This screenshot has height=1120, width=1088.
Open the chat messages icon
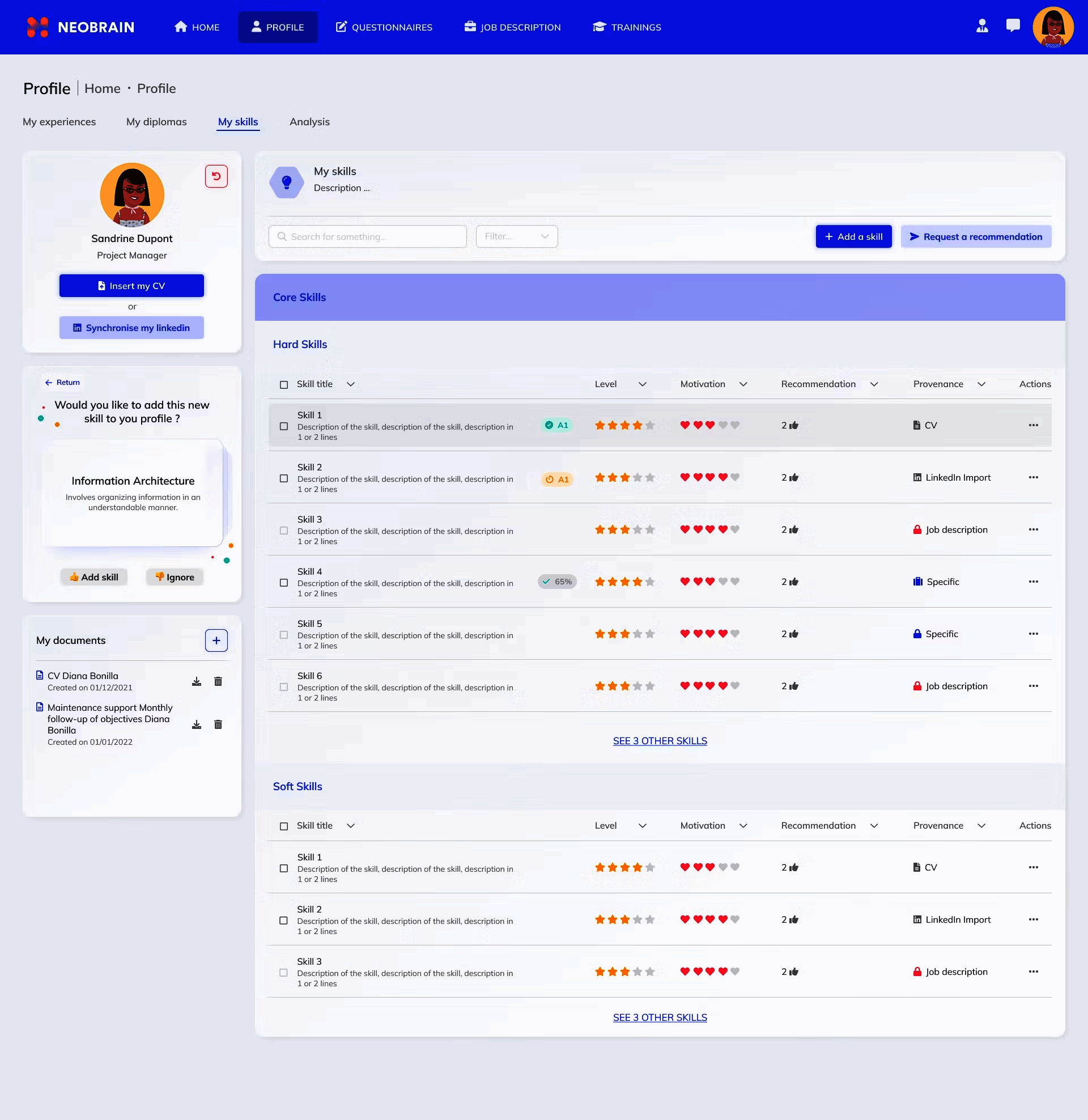[x=1013, y=26]
